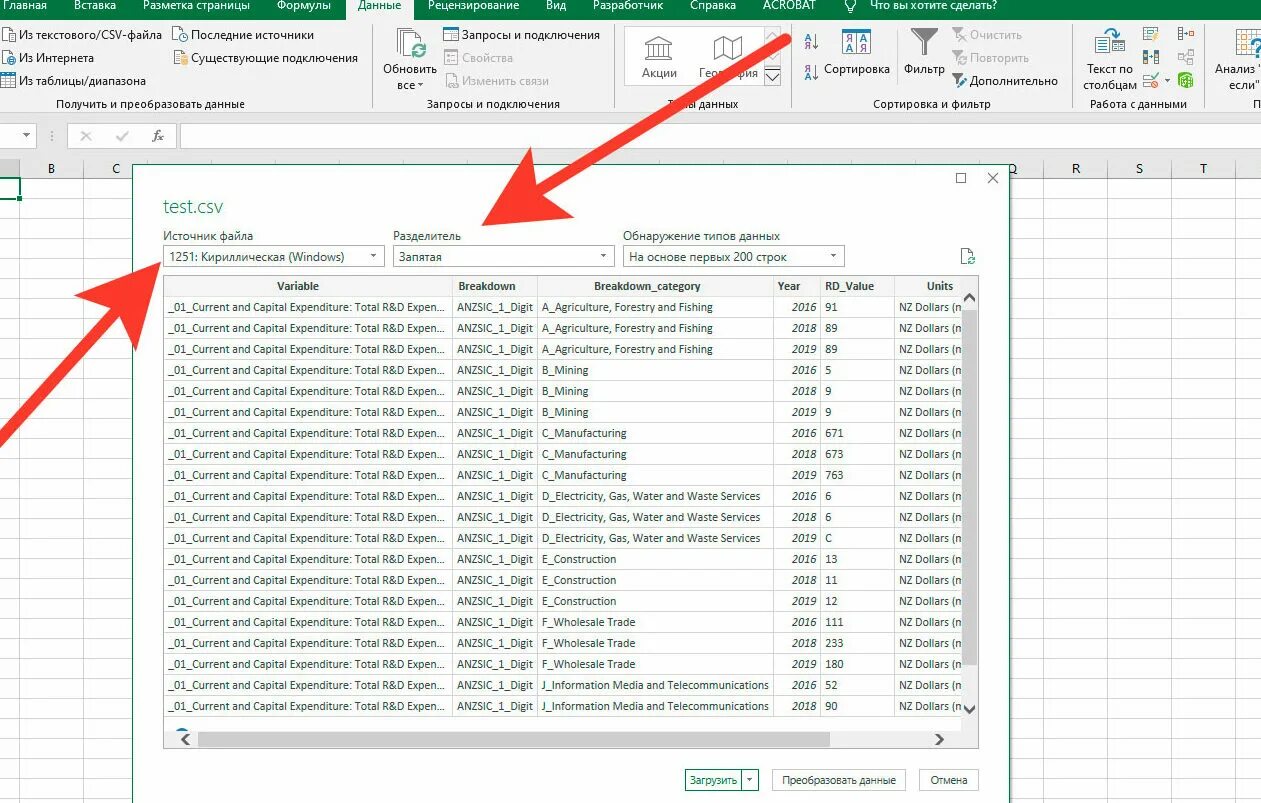Image resolution: width=1261 pixels, height=803 pixels.
Task: Sort ascending with the 'АЯ' icon
Action: pos(810,40)
